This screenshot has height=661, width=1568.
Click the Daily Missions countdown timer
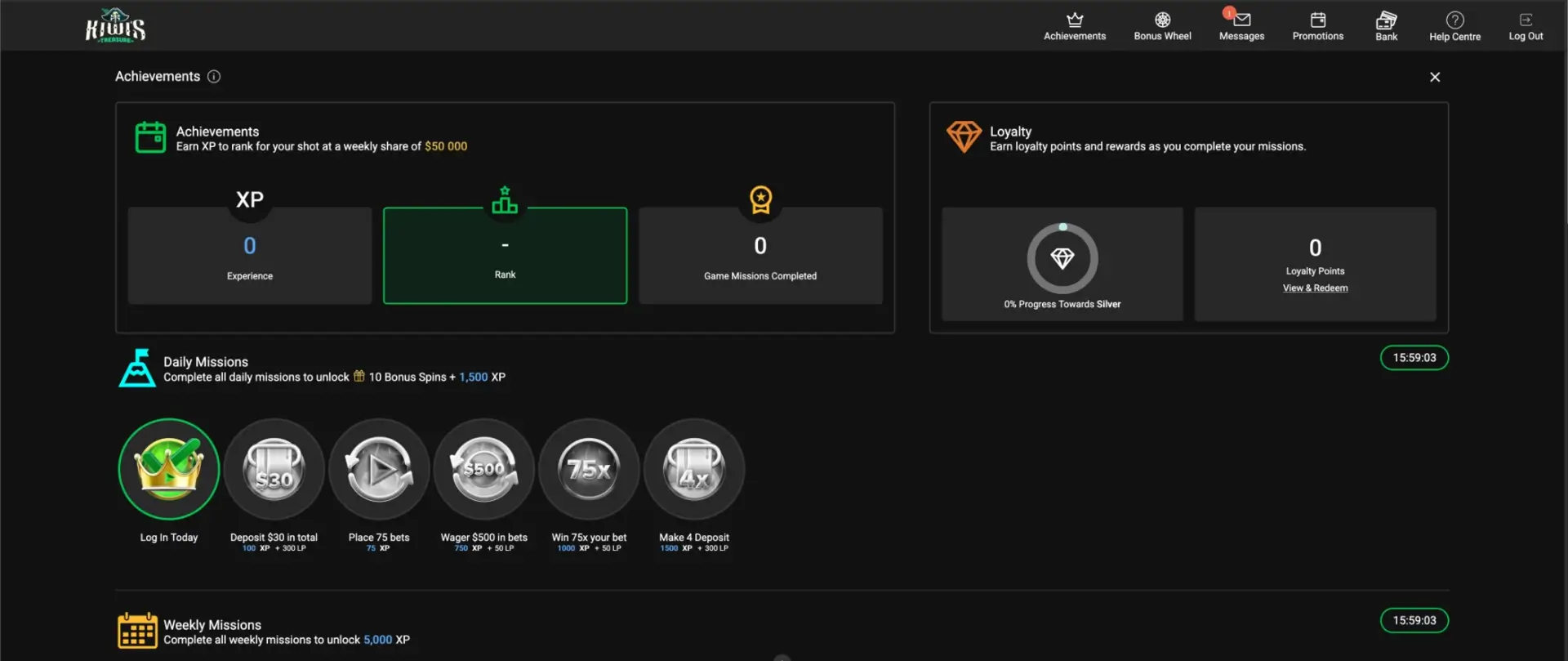tap(1414, 358)
